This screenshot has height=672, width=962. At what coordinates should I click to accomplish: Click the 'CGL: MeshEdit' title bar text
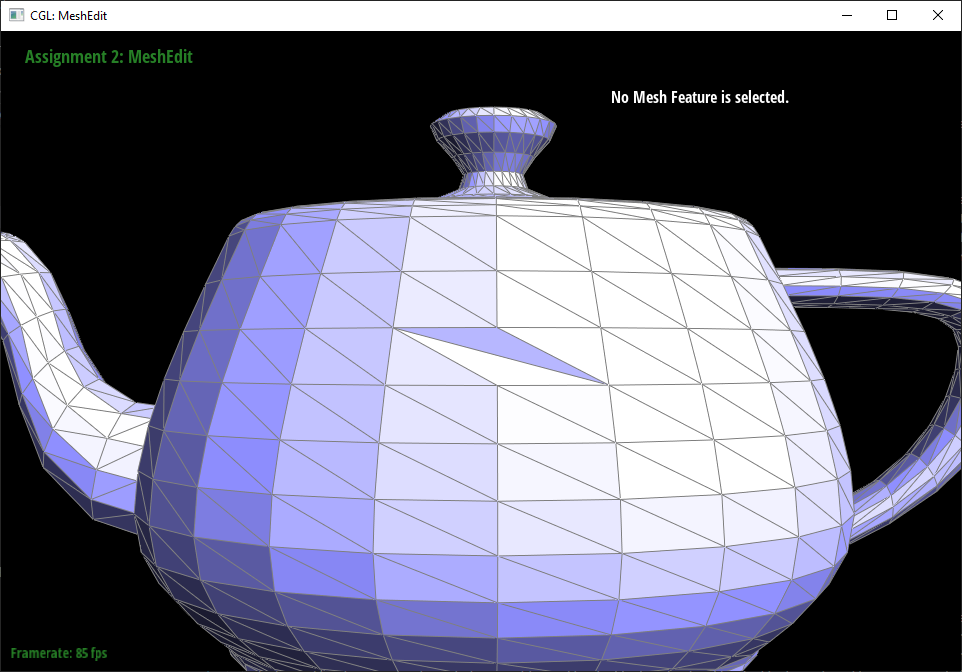pyautogui.click(x=69, y=16)
